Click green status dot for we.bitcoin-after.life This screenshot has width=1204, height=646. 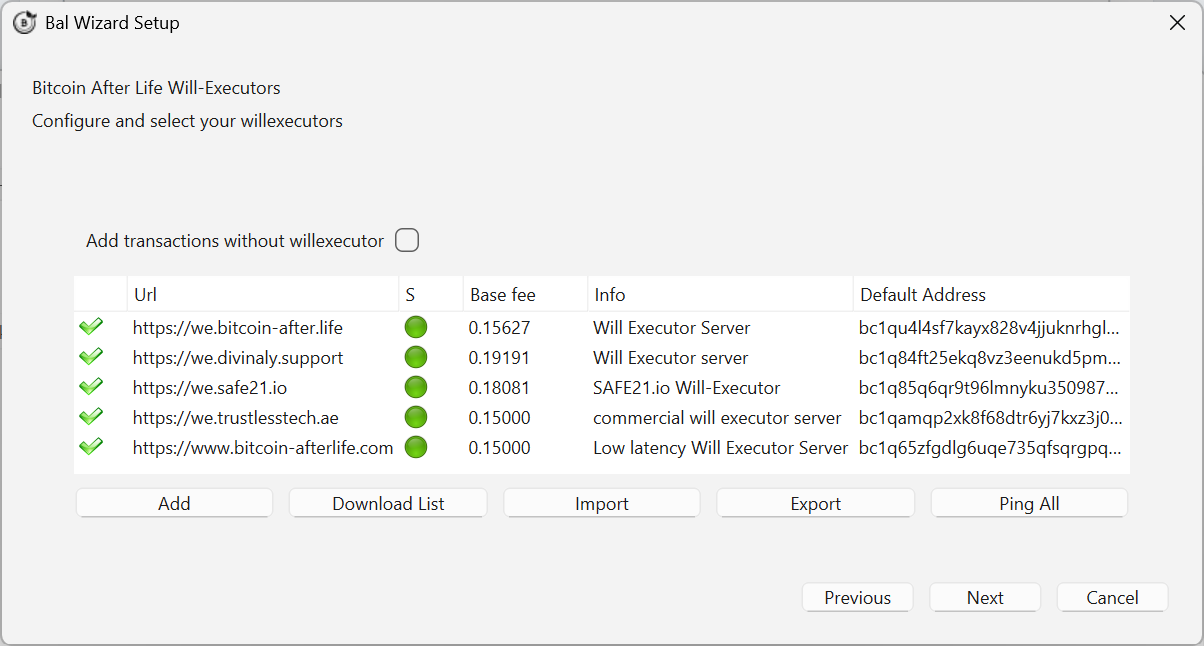coord(416,327)
